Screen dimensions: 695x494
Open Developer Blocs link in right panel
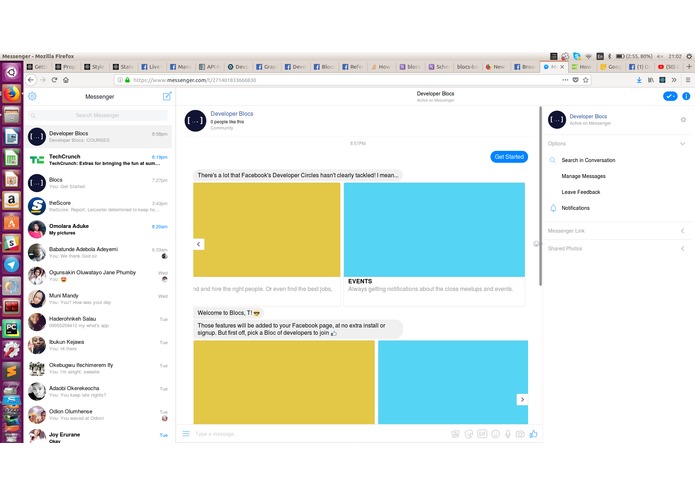click(588, 116)
